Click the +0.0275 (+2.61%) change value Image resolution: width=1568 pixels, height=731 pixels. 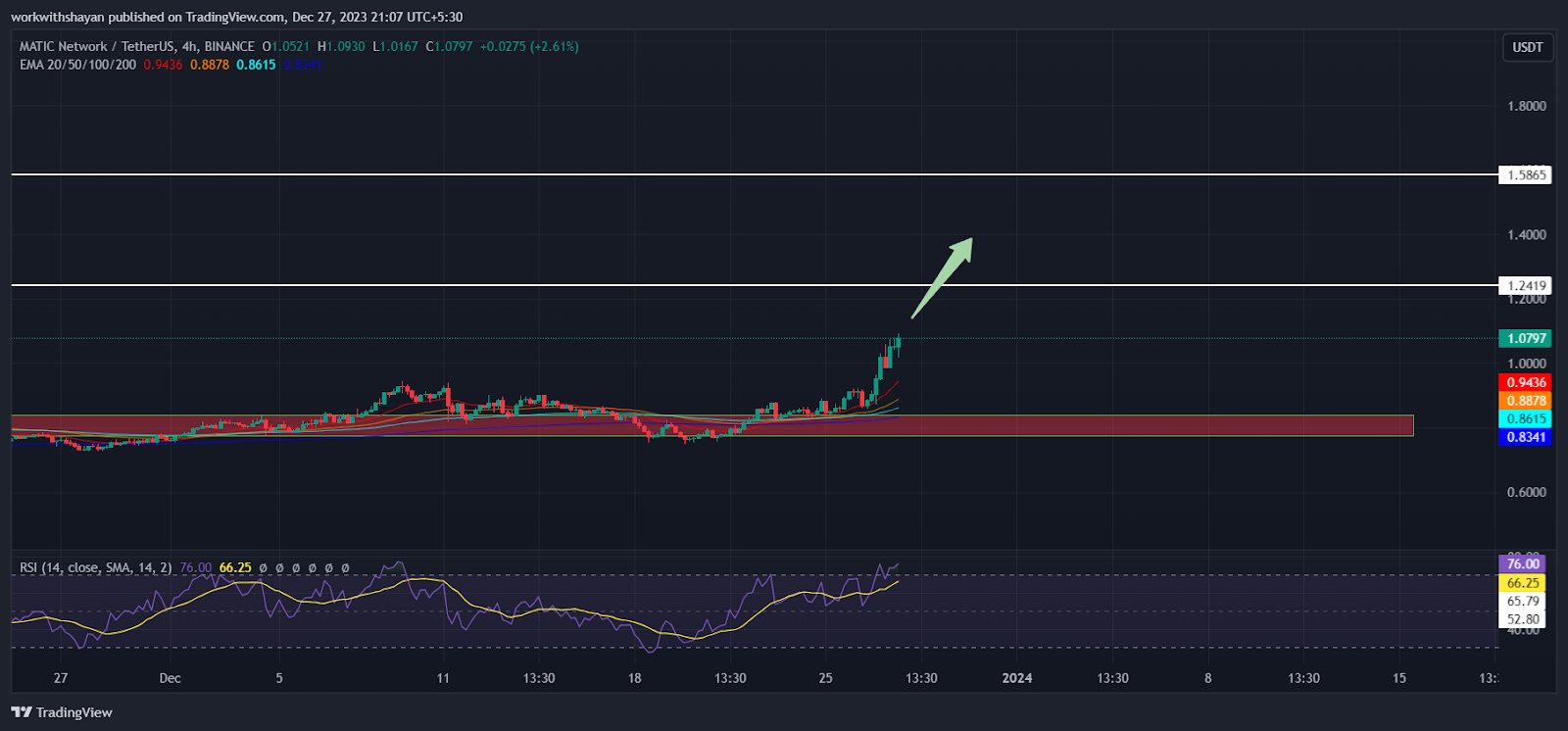pos(529,46)
